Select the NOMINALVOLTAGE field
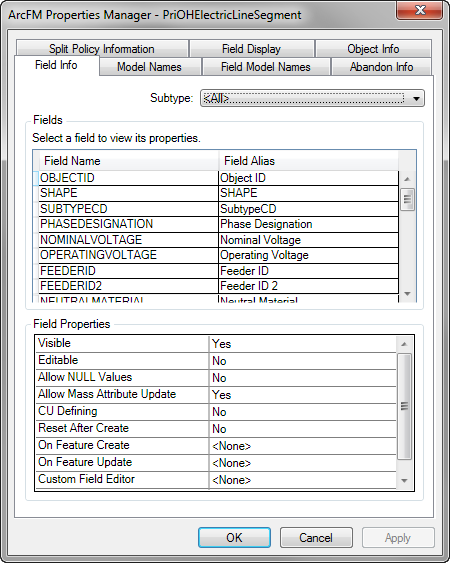 pyautogui.click(x=129, y=239)
